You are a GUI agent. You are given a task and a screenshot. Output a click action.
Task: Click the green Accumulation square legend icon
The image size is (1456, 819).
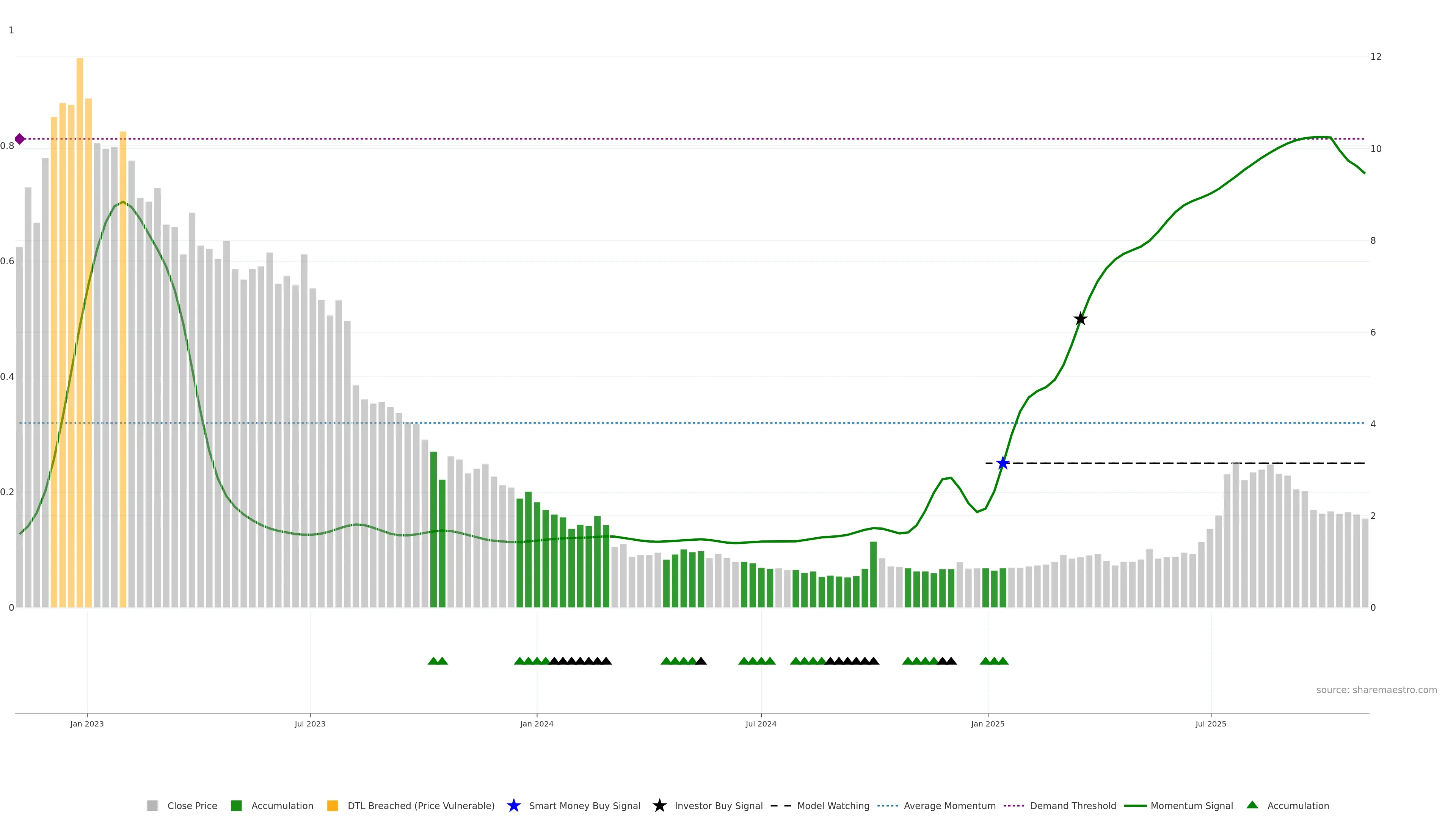click(x=236, y=805)
